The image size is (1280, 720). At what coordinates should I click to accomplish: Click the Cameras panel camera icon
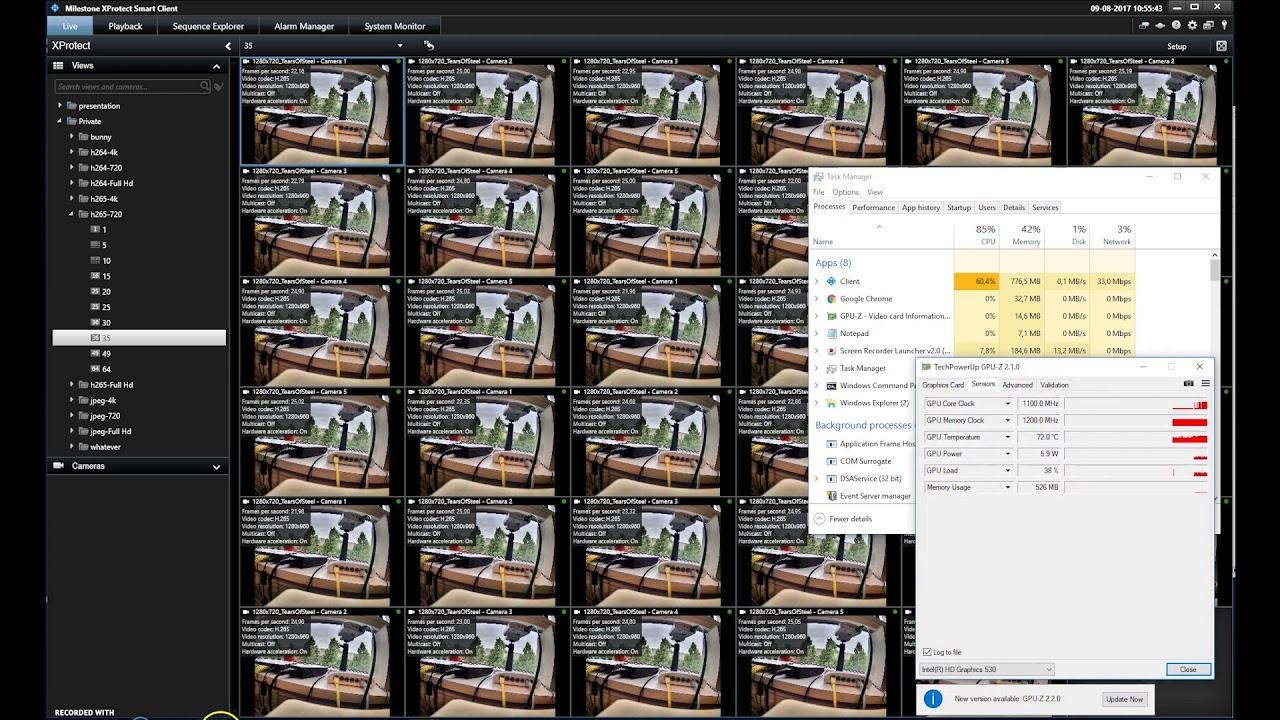pos(58,466)
